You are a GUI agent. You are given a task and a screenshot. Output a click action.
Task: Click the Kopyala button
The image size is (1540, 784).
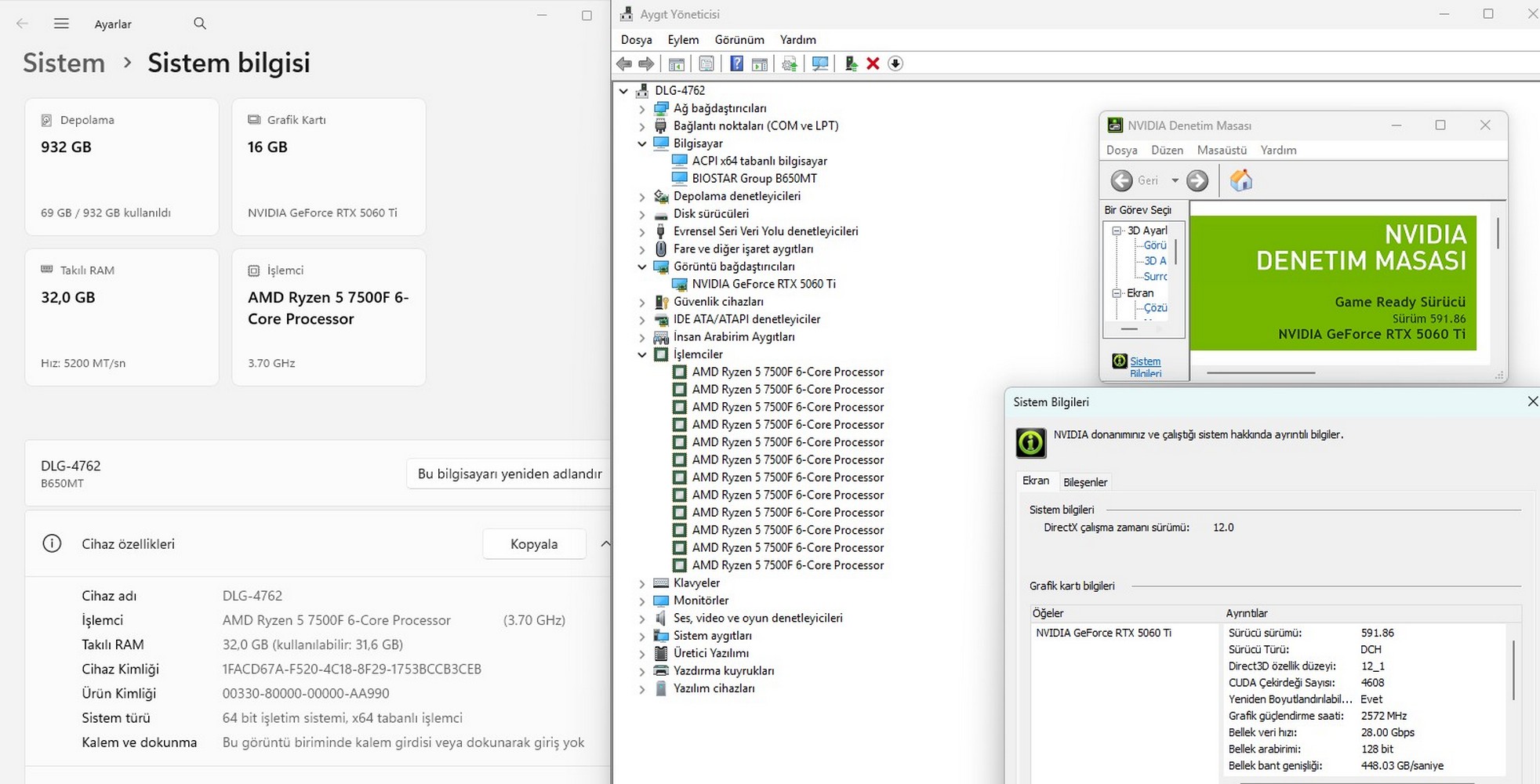(533, 544)
